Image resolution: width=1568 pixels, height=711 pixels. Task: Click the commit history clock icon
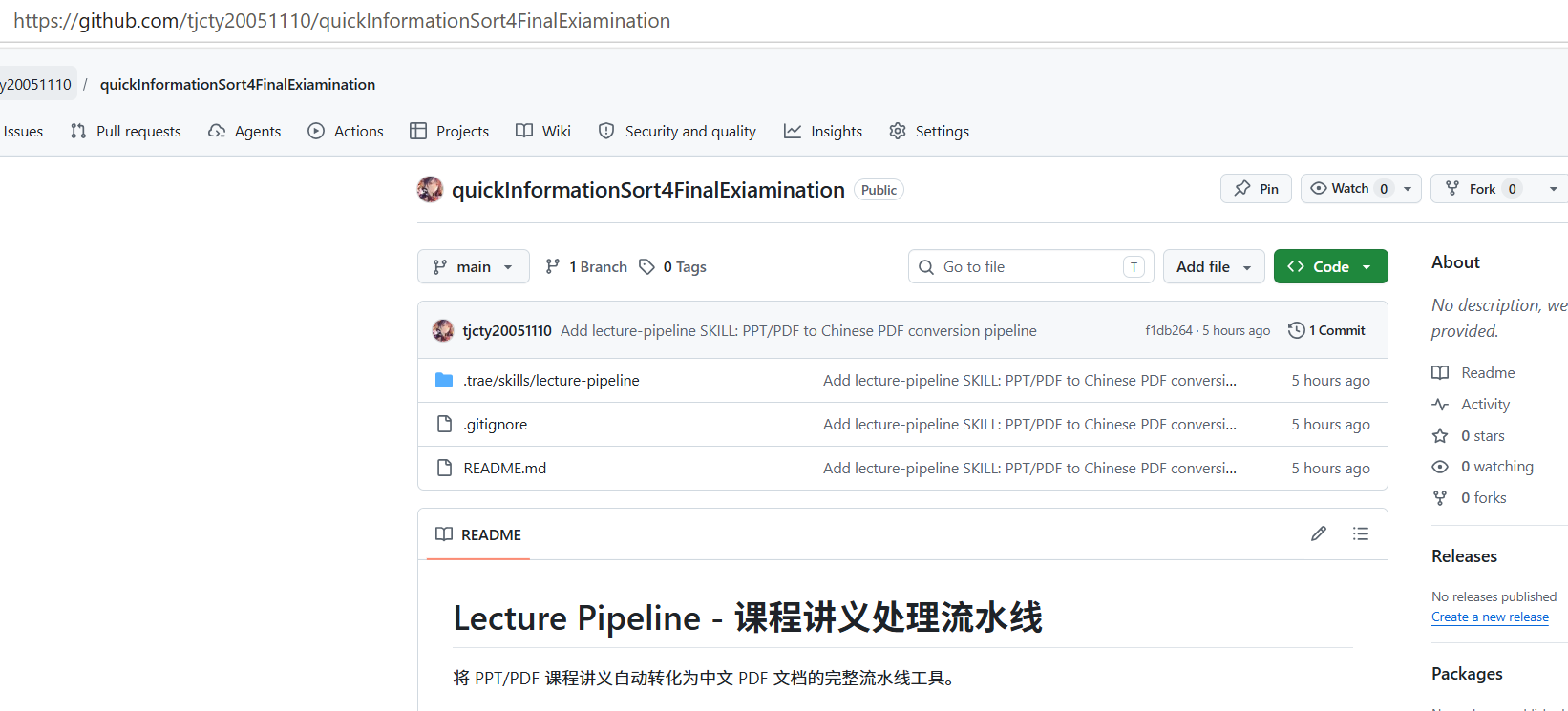(x=1296, y=330)
